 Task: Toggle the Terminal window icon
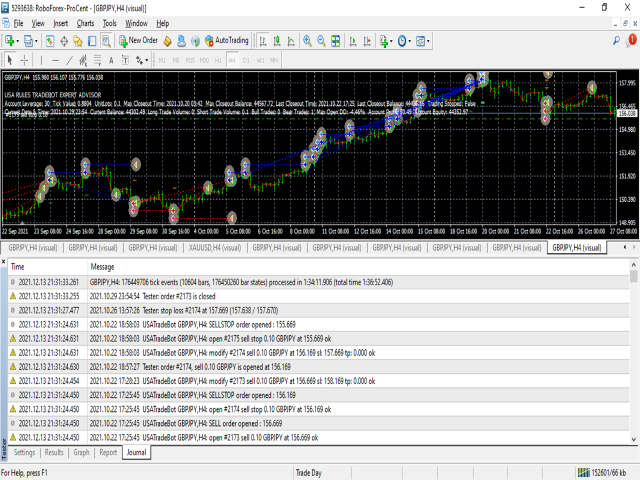92,41
